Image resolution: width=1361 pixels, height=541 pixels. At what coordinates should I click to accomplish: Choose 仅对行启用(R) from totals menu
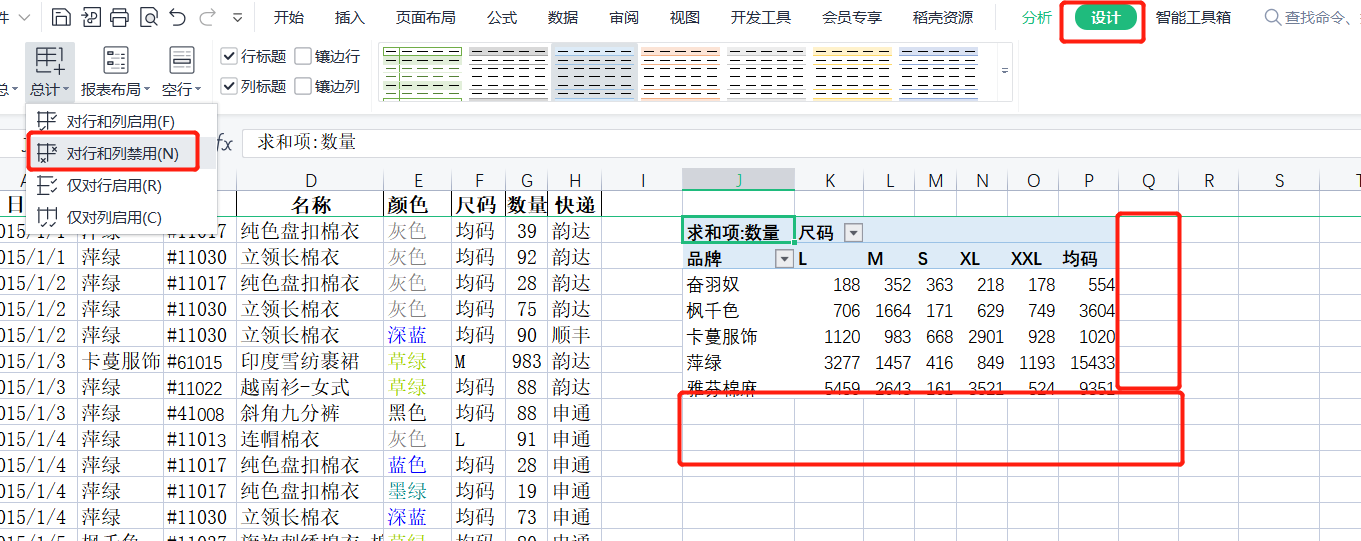point(113,186)
